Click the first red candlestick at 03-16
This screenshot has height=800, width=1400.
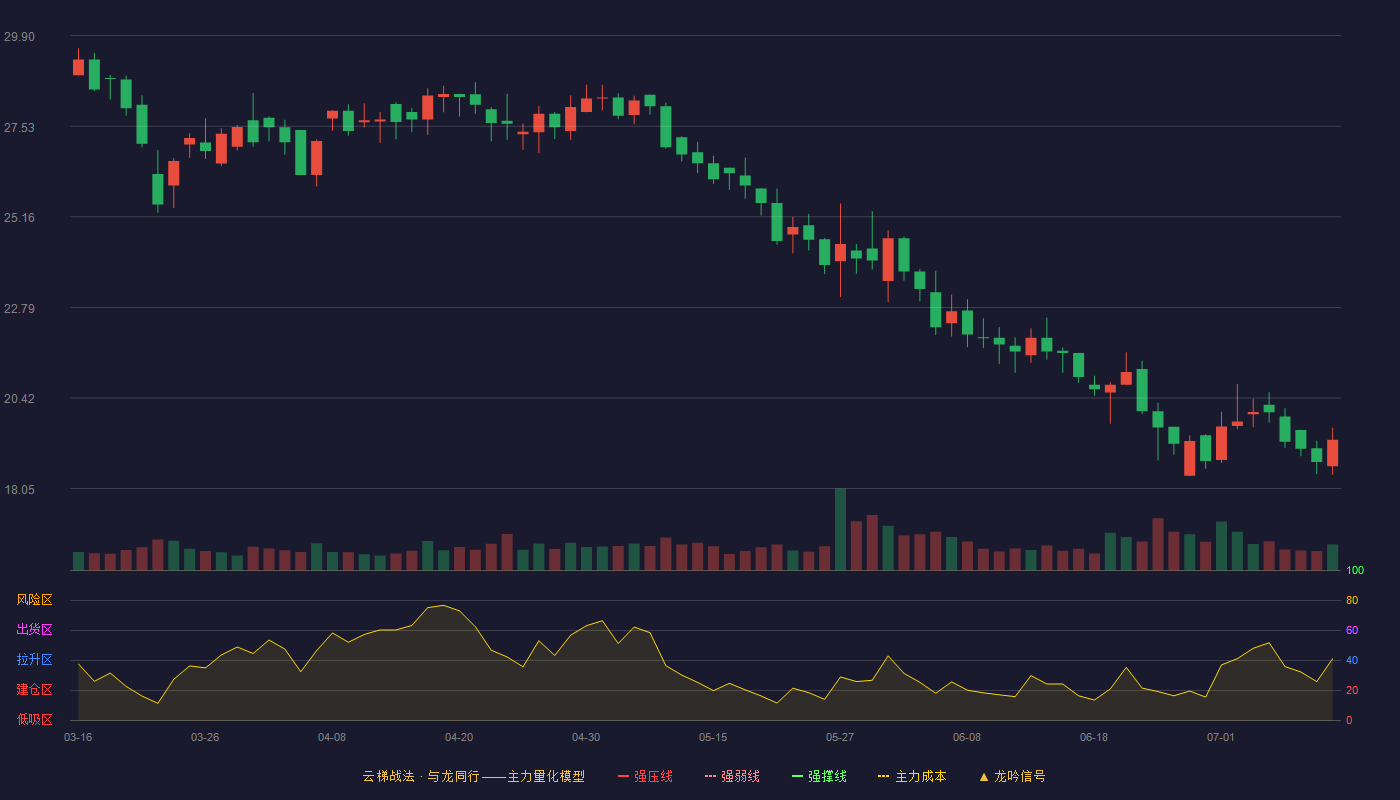click(x=78, y=66)
